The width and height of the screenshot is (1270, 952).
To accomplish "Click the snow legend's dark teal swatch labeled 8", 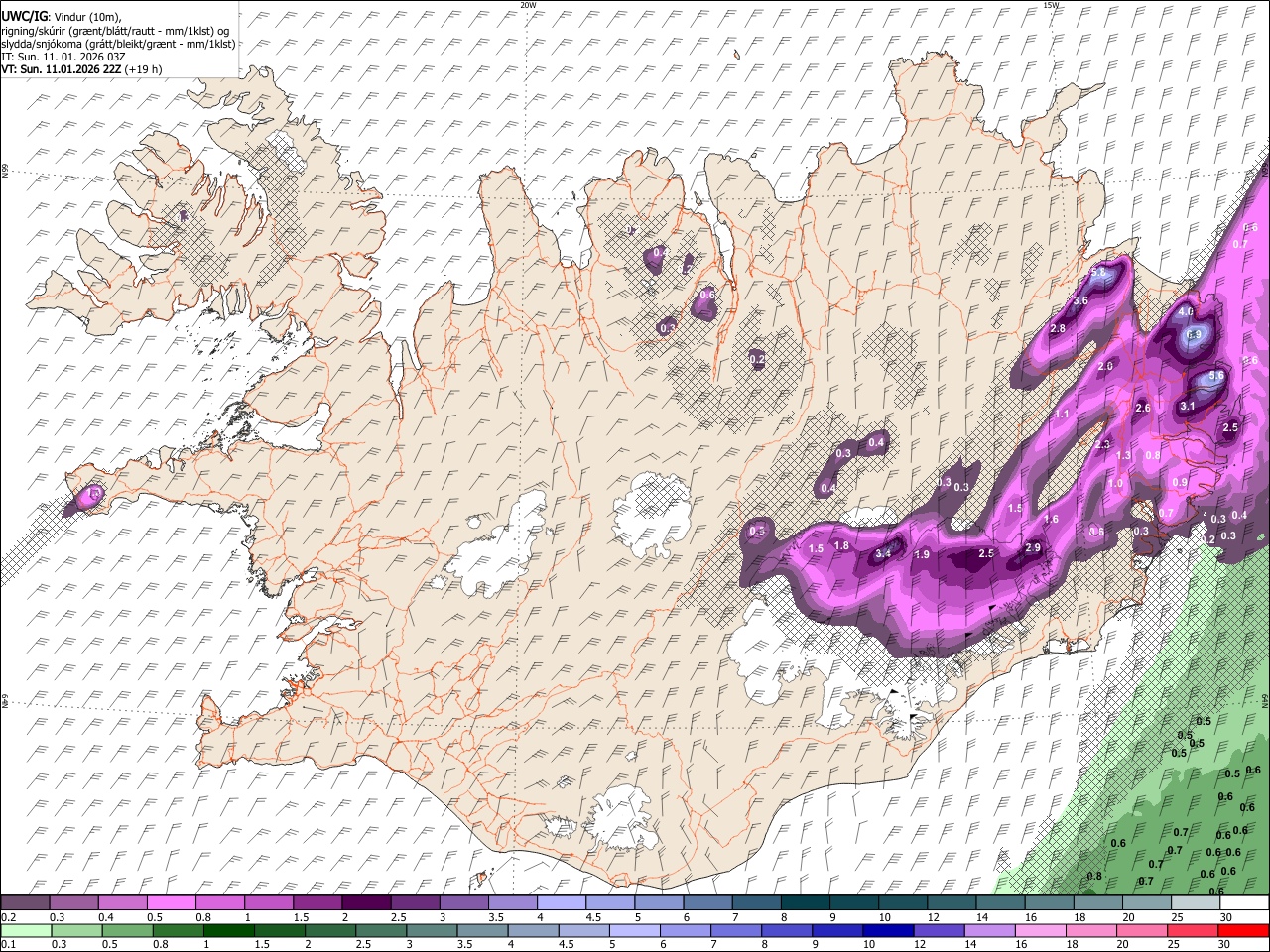I will point(805,902).
